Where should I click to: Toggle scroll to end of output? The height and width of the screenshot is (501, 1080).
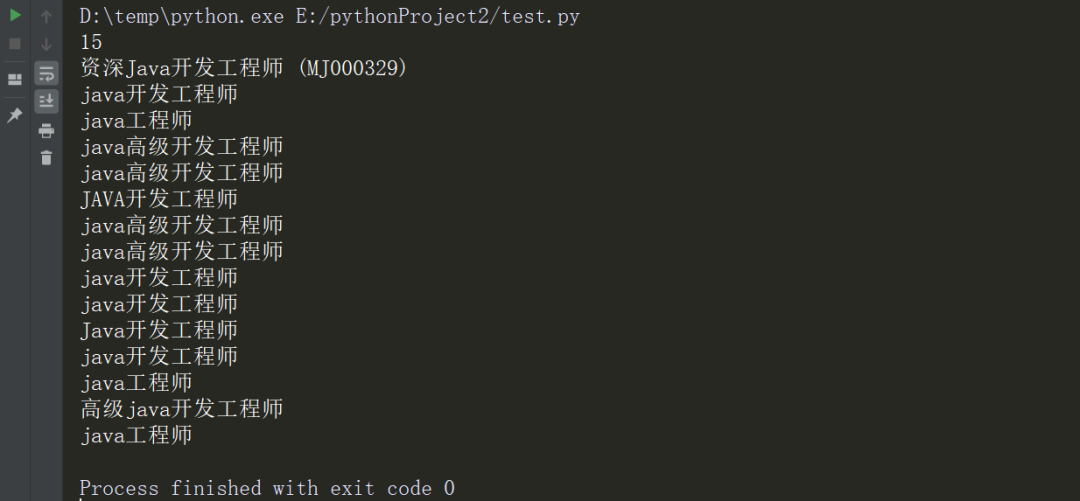tap(46, 101)
